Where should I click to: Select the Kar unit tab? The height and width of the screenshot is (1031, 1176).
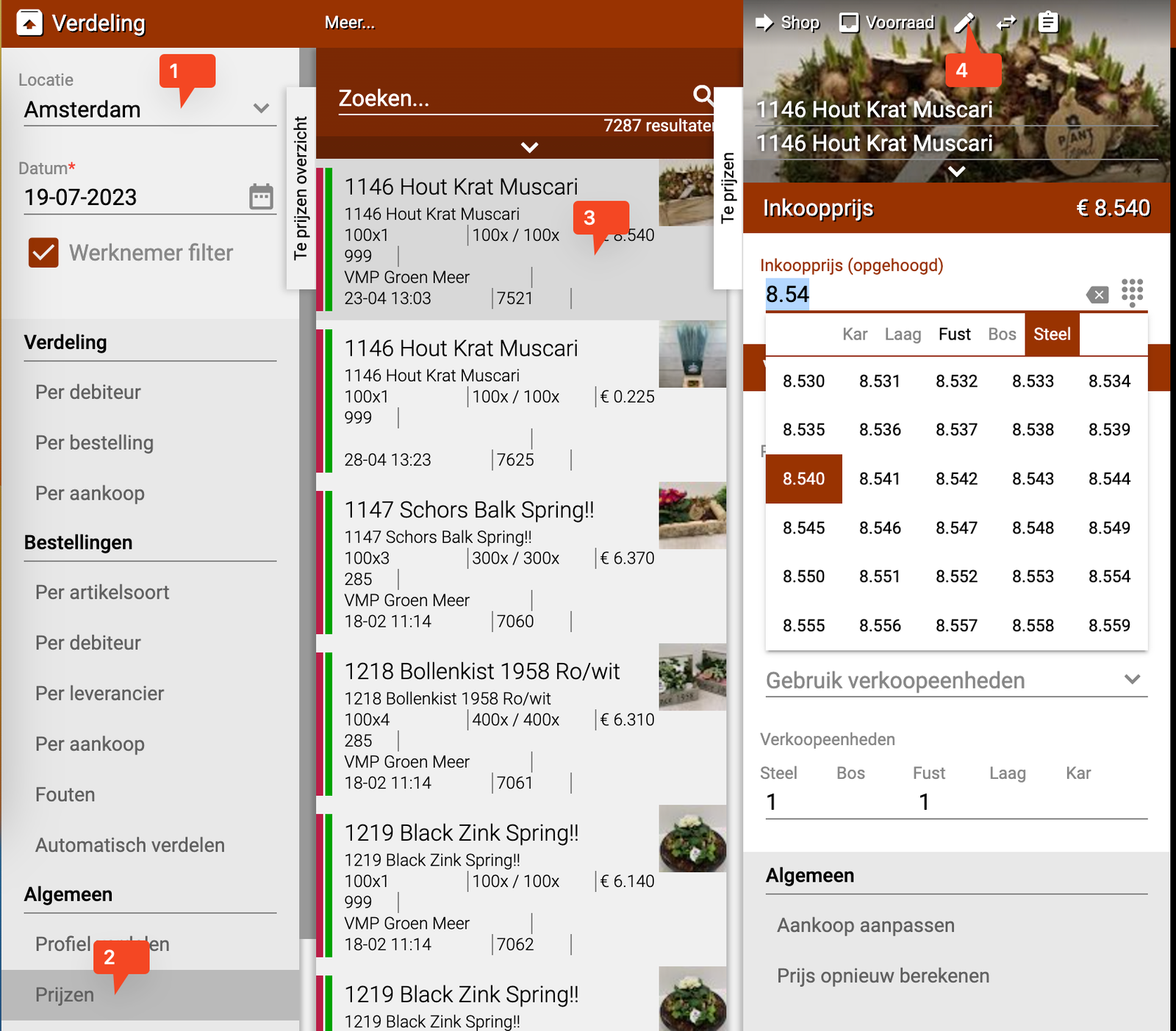click(855, 334)
